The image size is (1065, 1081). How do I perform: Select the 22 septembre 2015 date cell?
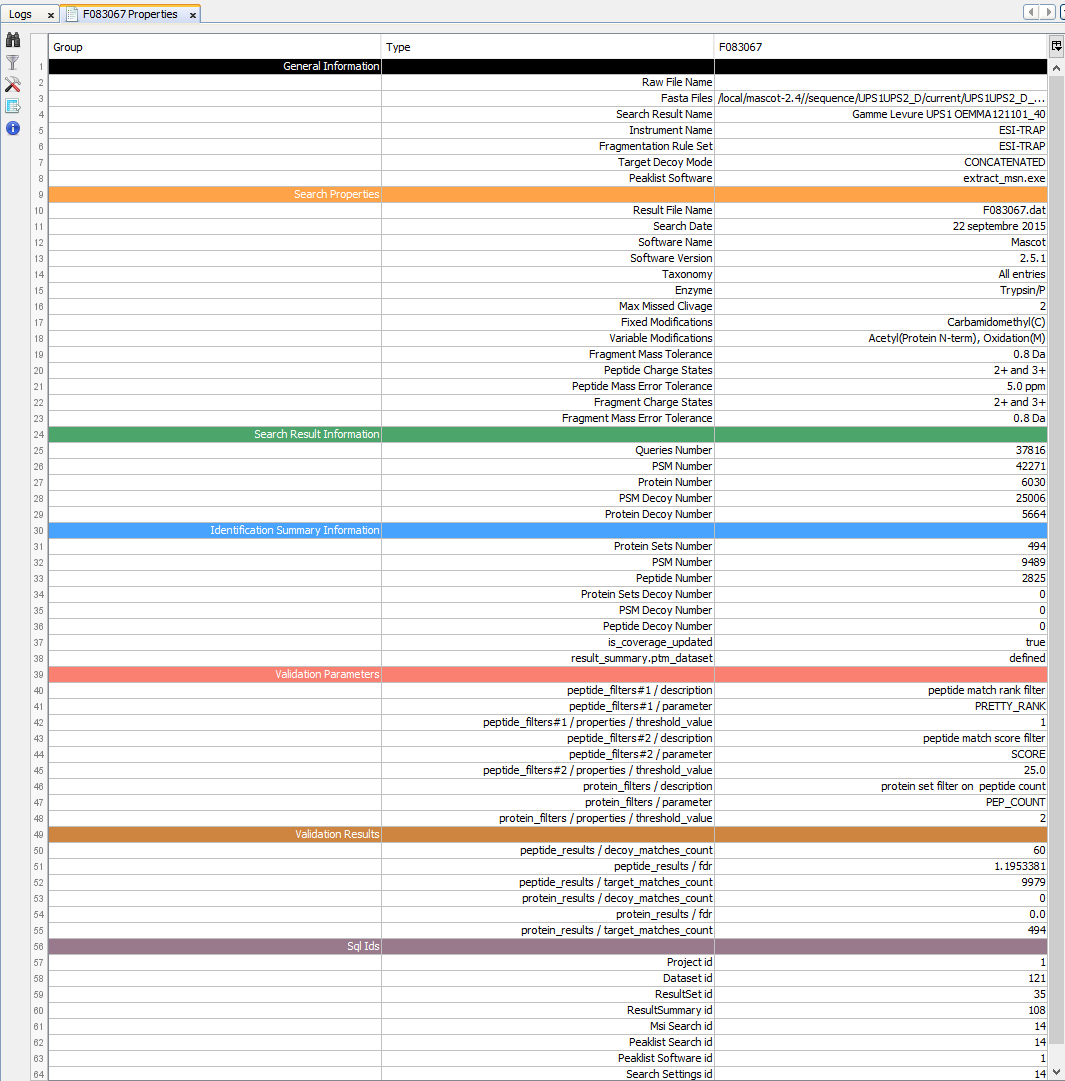[x=881, y=226]
